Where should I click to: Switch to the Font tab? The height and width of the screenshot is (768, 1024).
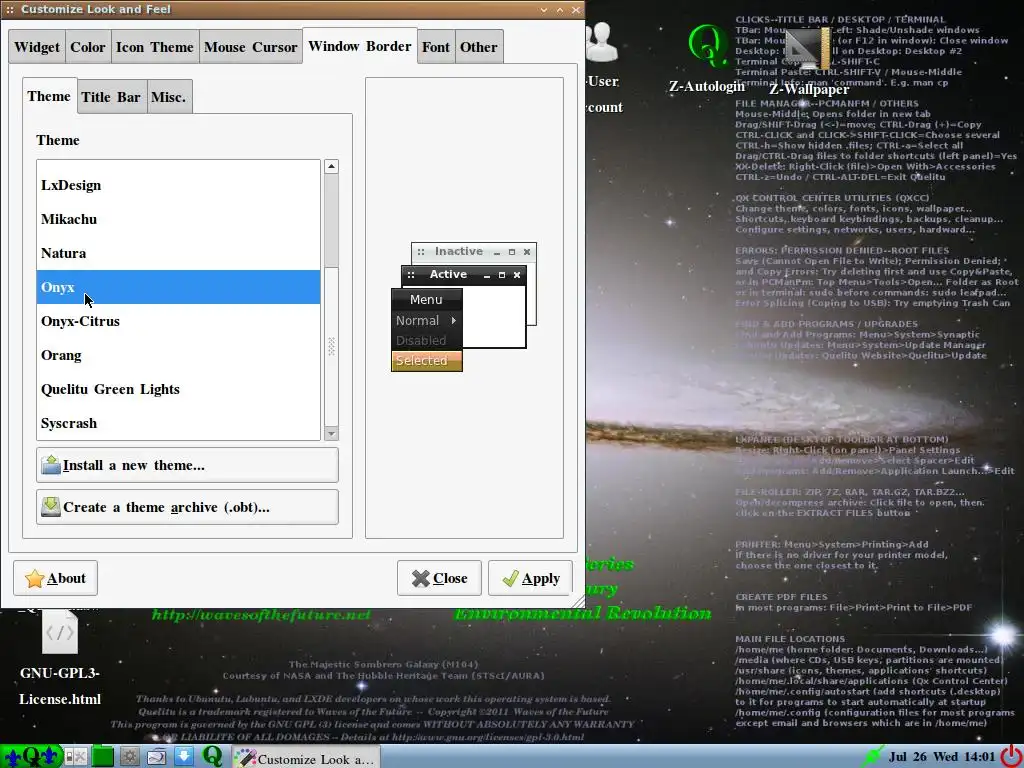click(x=436, y=47)
